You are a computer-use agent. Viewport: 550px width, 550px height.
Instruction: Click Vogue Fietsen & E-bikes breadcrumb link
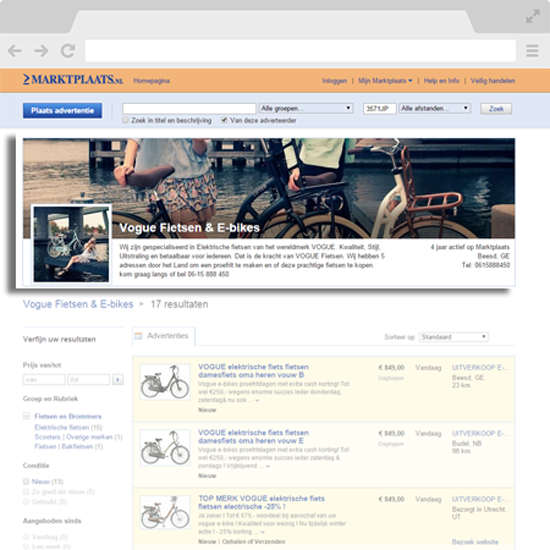78,304
